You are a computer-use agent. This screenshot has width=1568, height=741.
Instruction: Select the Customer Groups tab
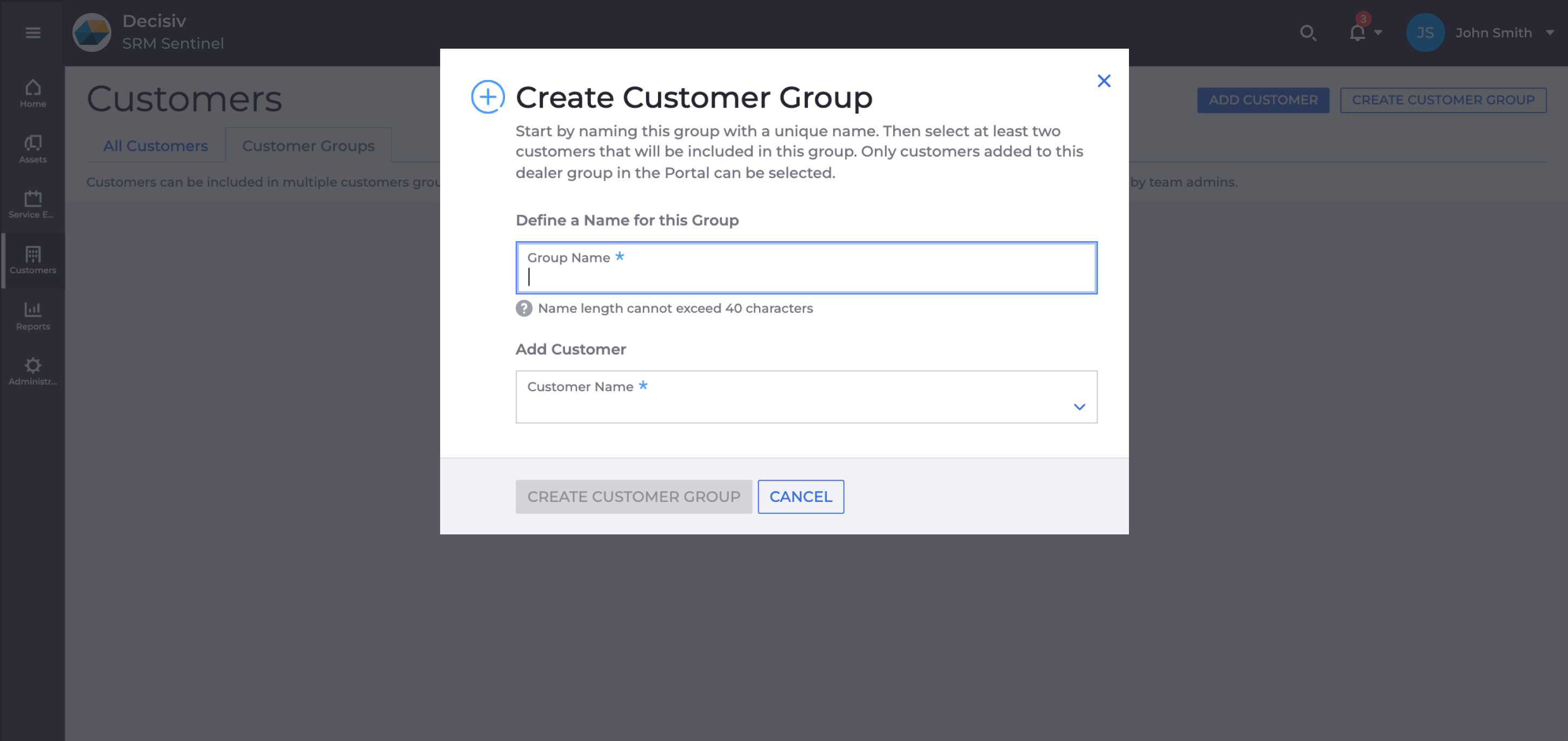[308, 145]
